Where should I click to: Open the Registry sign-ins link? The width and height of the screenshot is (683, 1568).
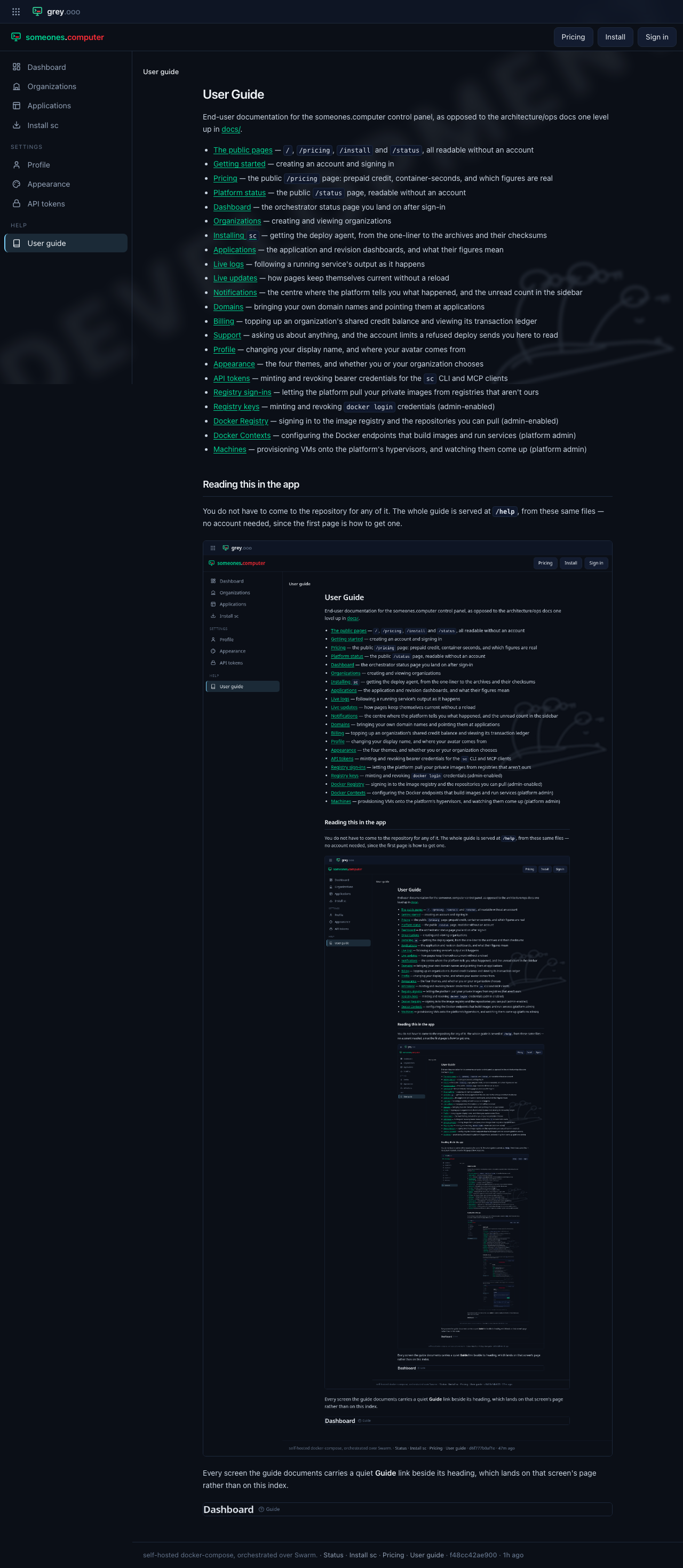pyautogui.click(x=242, y=393)
